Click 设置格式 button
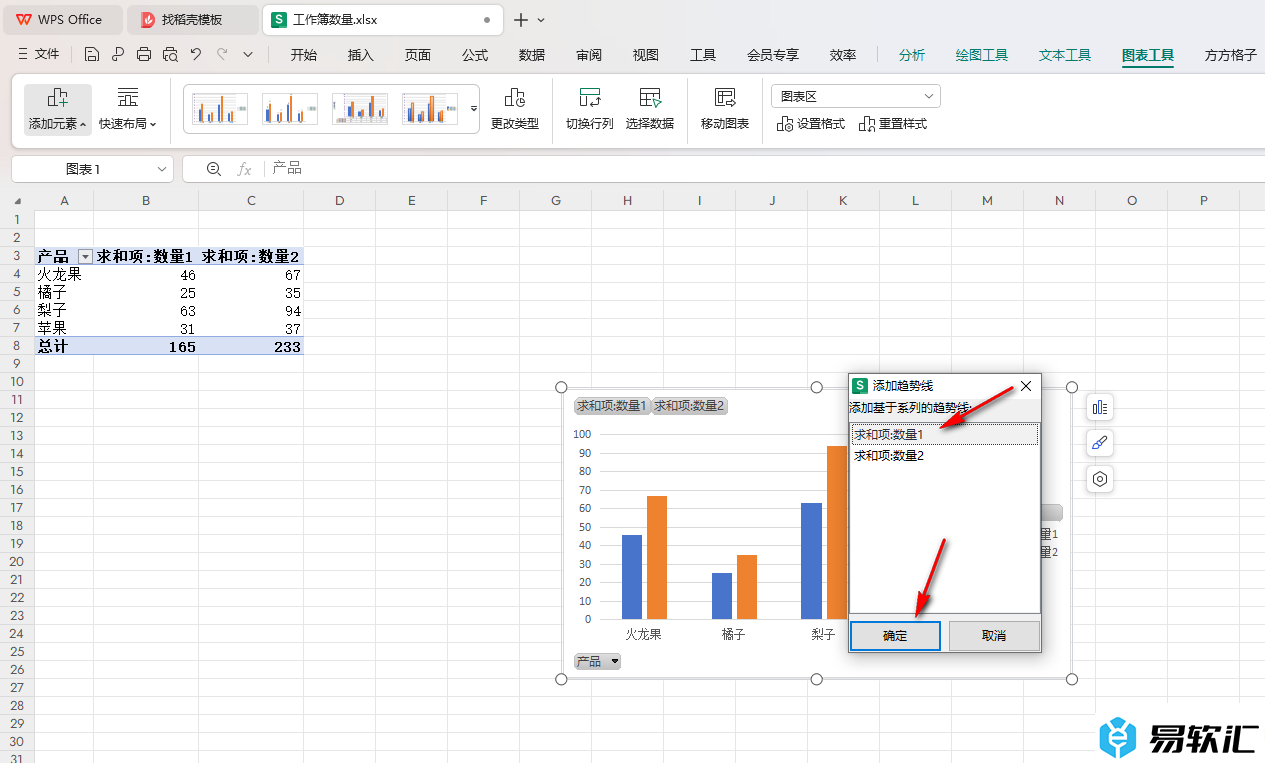1265x763 pixels. point(811,124)
